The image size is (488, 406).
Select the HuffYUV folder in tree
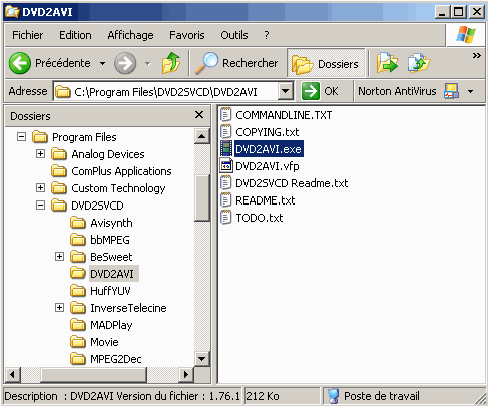[x=110, y=291]
